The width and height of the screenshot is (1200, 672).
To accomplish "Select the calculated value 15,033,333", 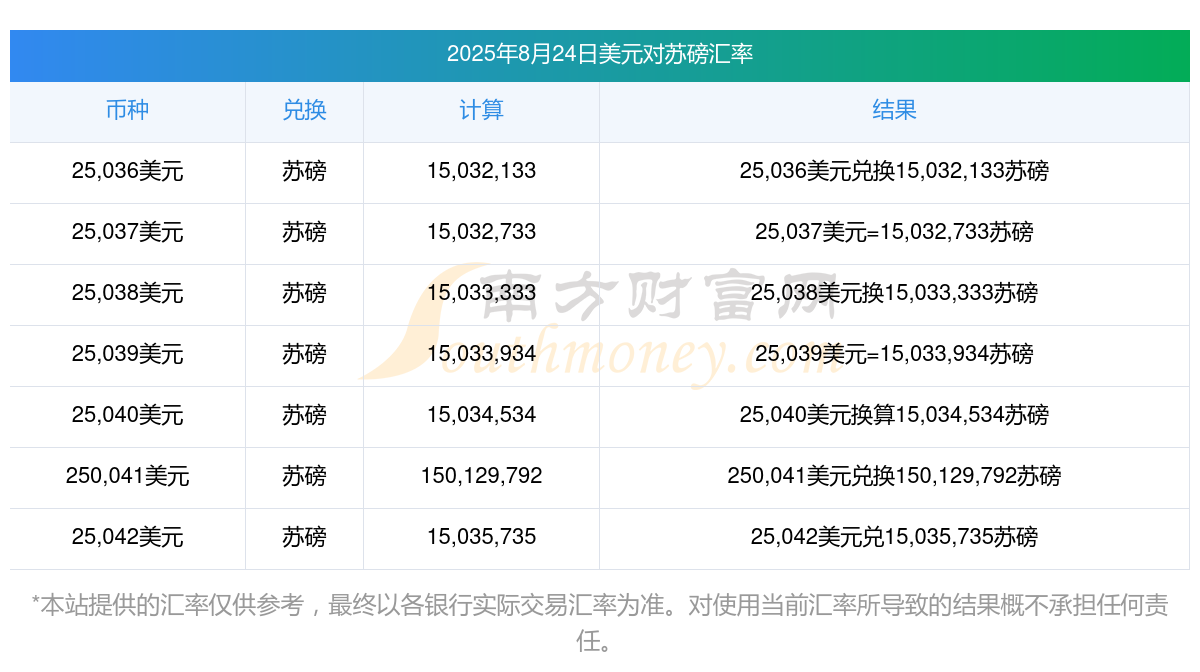I will tap(481, 293).
